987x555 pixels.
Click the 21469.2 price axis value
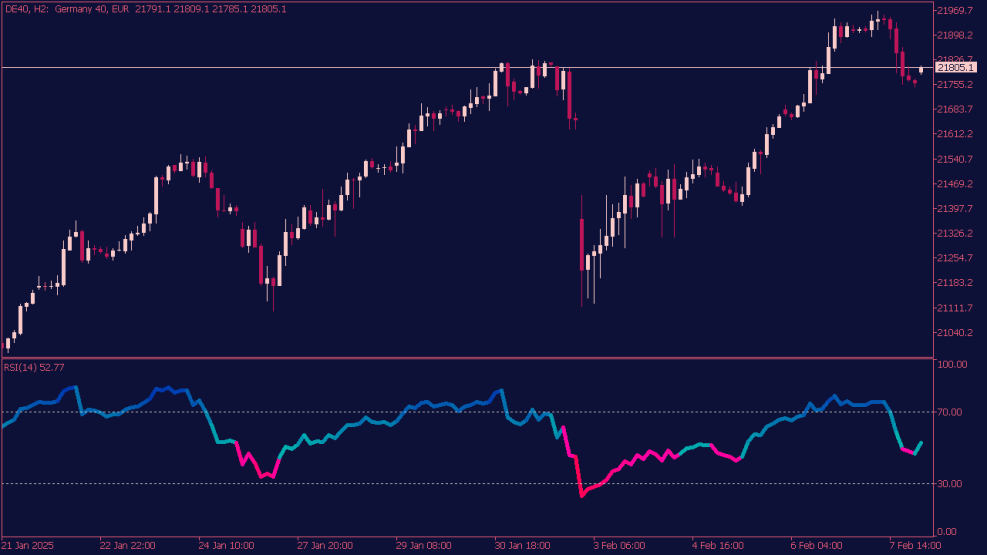click(956, 184)
